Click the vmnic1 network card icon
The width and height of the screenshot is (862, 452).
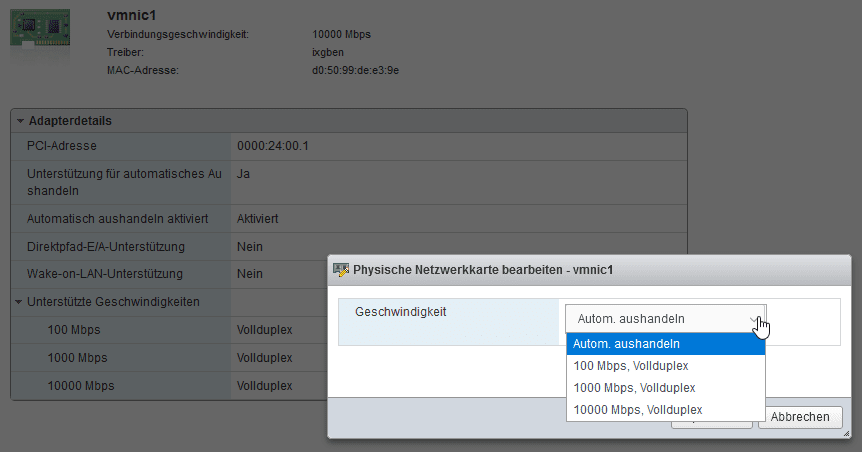pos(40,31)
